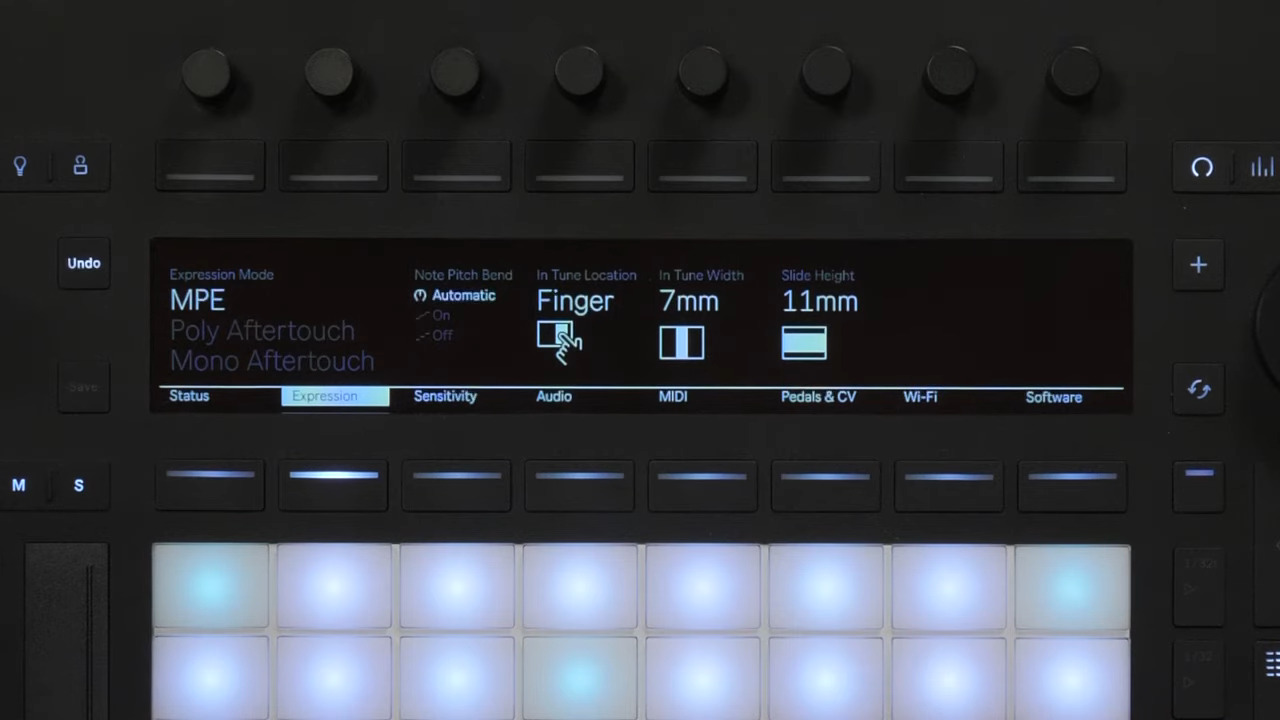Image resolution: width=1280 pixels, height=720 pixels.
Task: Open the Wi-Fi settings tab
Action: coord(919,396)
